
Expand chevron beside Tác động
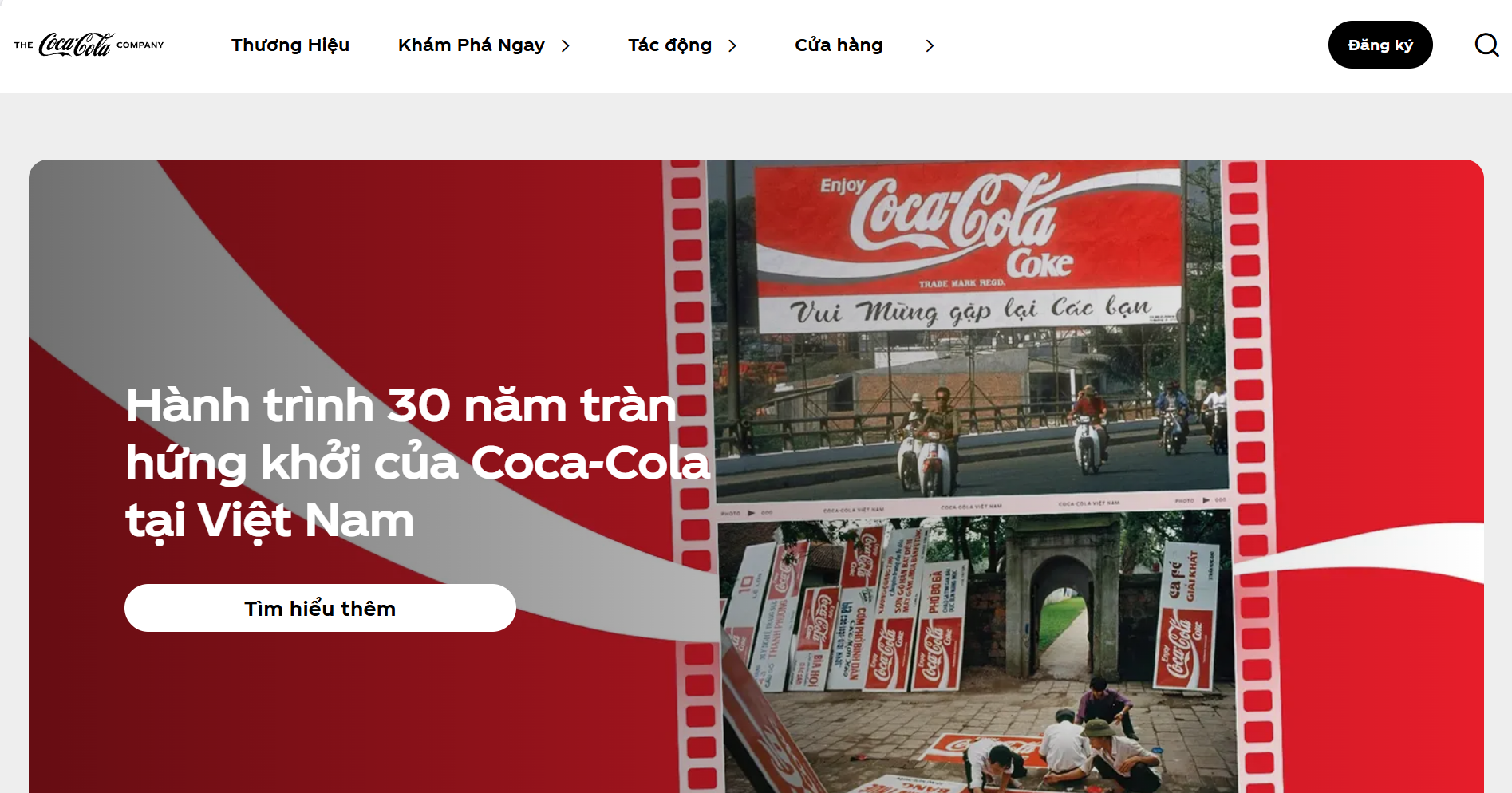tap(732, 46)
